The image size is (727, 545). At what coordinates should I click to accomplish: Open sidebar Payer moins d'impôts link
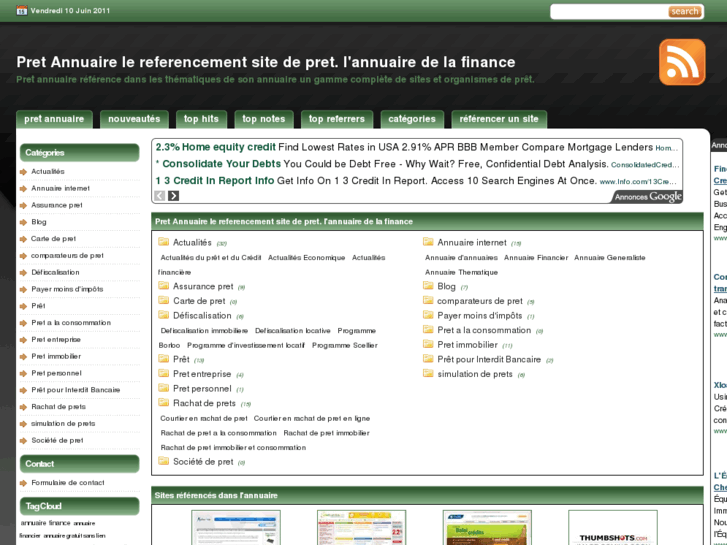67,289
